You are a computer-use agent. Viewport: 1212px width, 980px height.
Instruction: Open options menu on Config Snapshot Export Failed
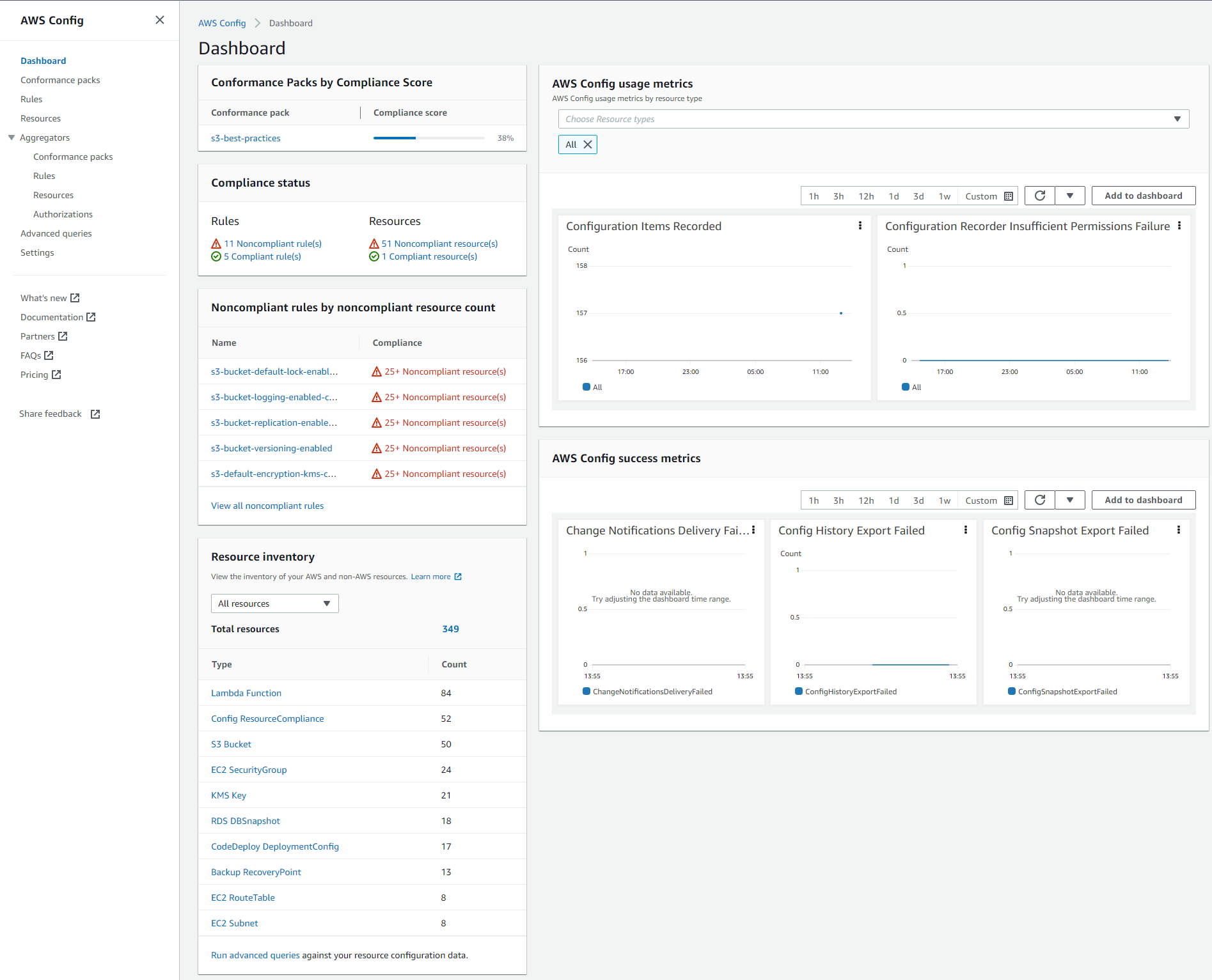coord(1179,530)
